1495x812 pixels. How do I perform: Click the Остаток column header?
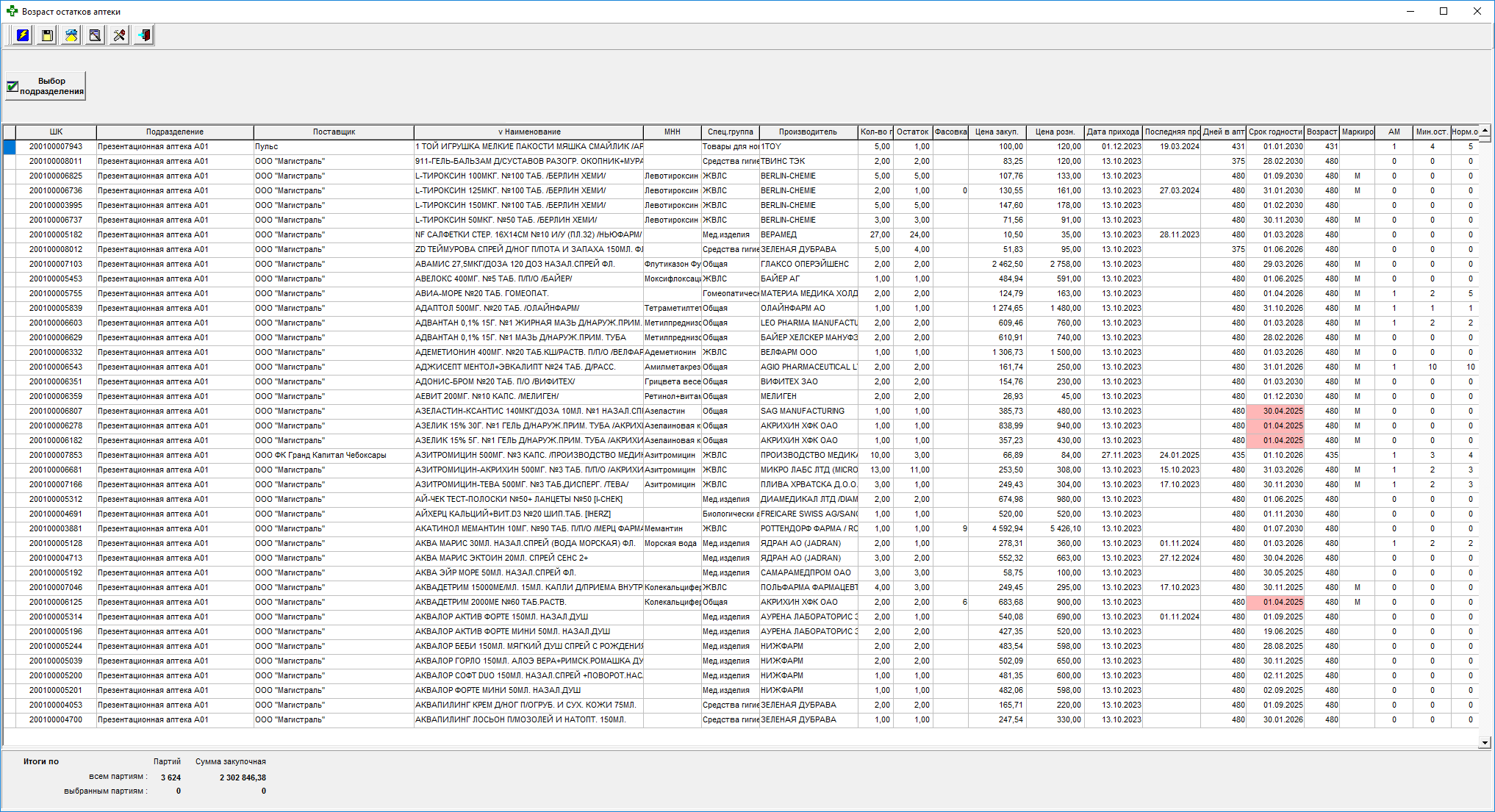point(913,132)
